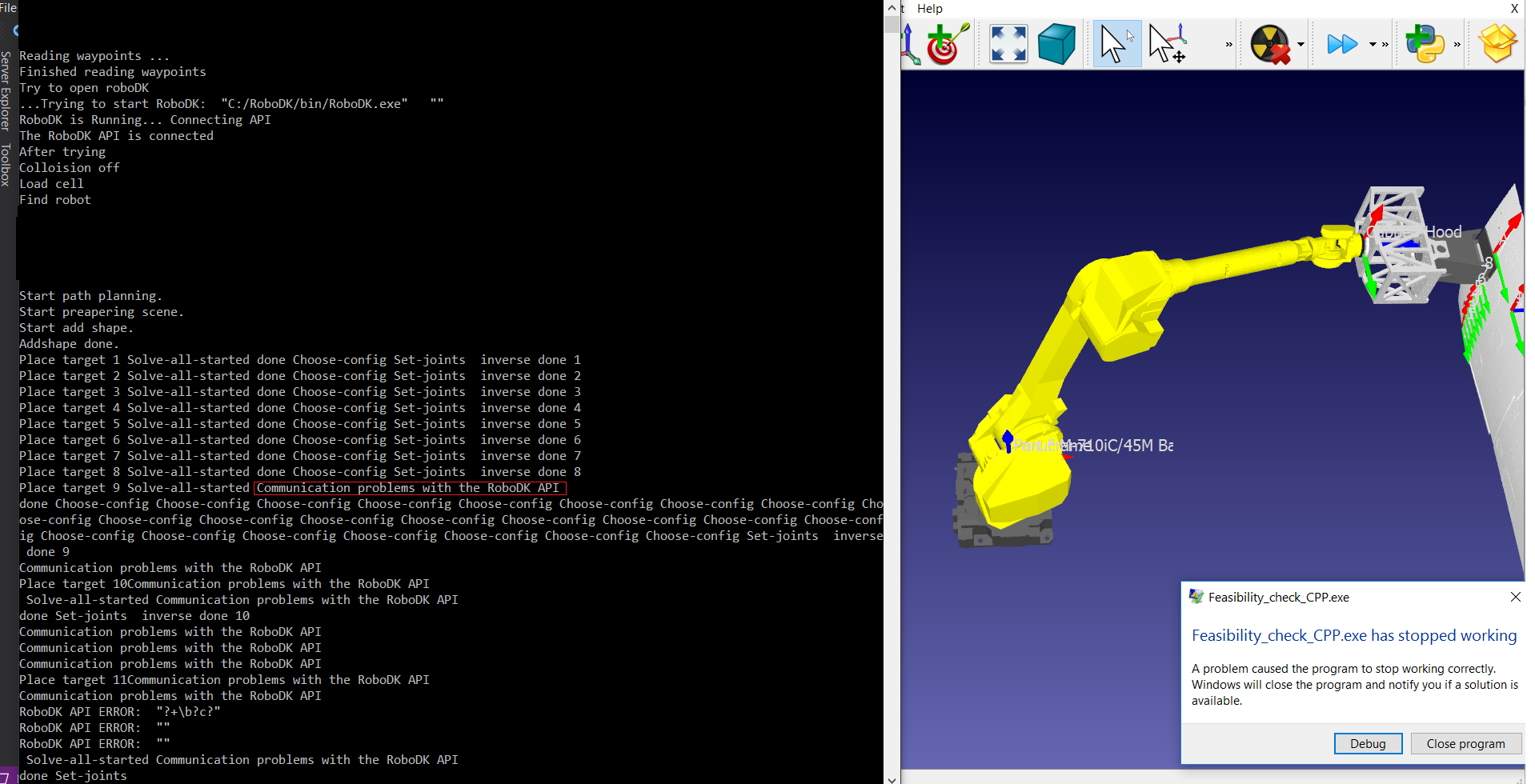Screen dimensions: 1535x784
Task: Close the Feasibility_check_CPP.exe error dialog
Action: 1515,597
